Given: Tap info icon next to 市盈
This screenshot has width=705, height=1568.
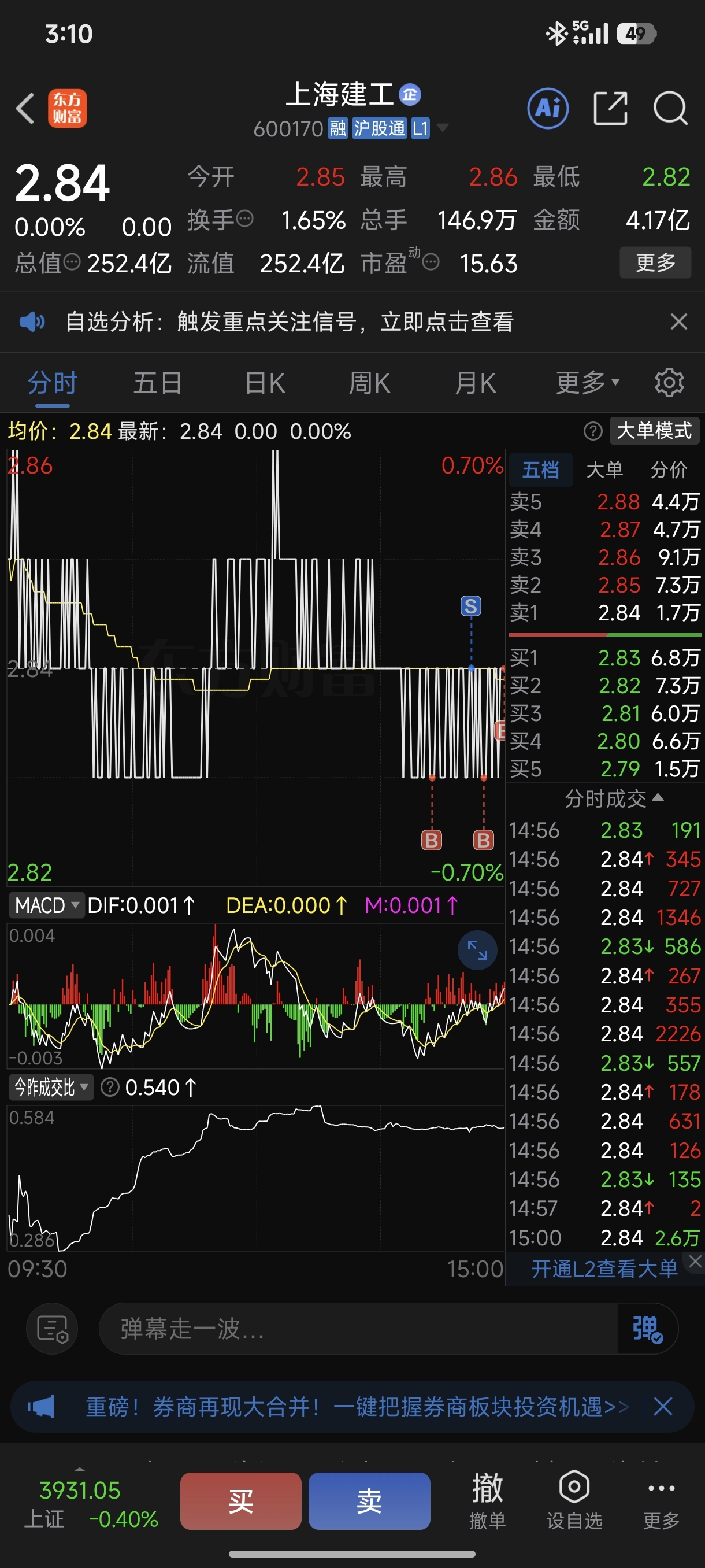Looking at the screenshot, I should click(431, 262).
